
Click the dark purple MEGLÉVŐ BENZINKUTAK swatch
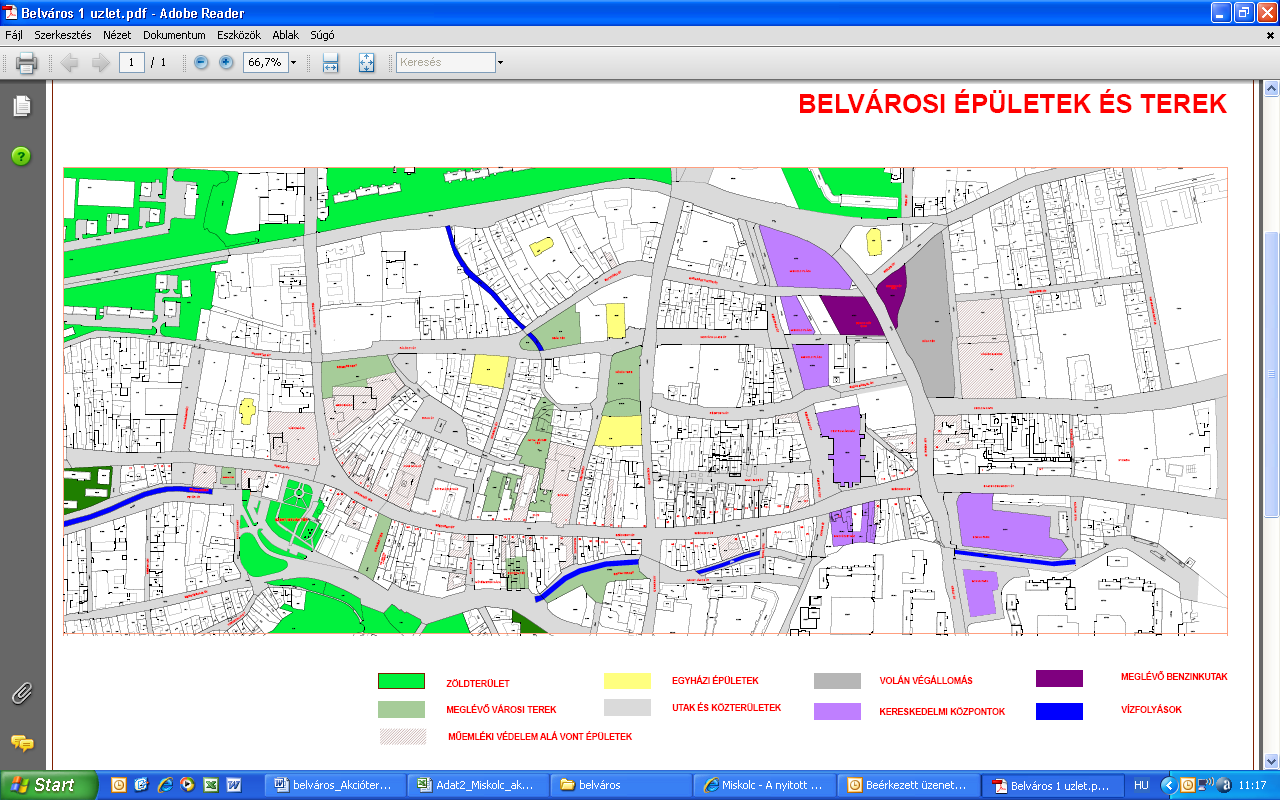[x=1059, y=678]
